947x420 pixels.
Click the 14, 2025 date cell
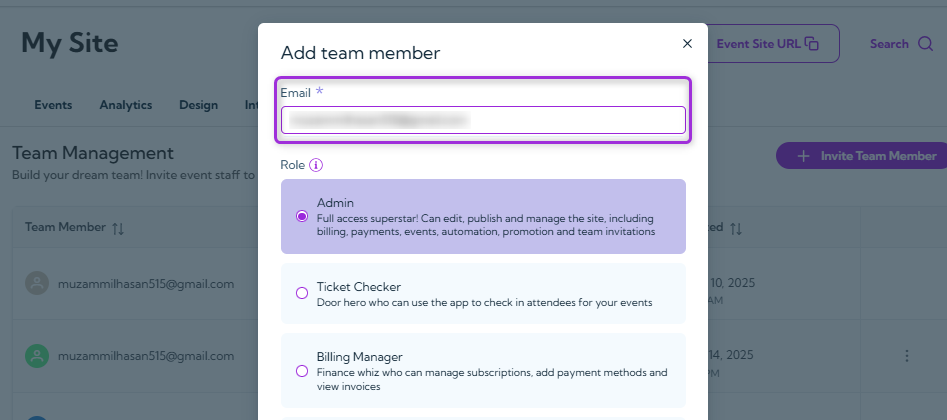(731, 355)
